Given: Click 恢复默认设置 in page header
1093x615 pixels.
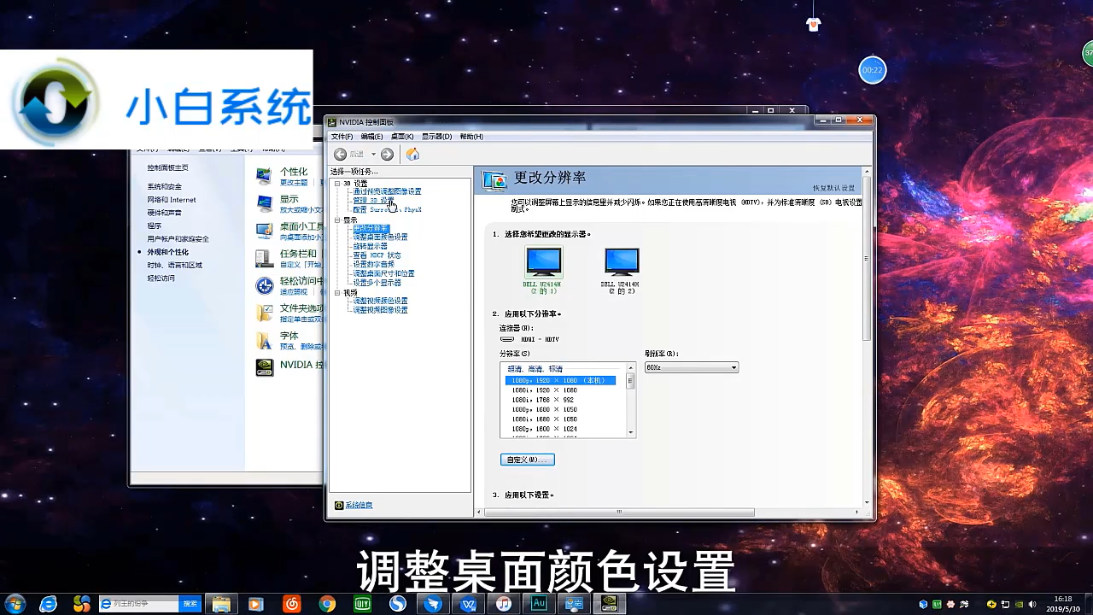Looking at the screenshot, I should click(834, 188).
